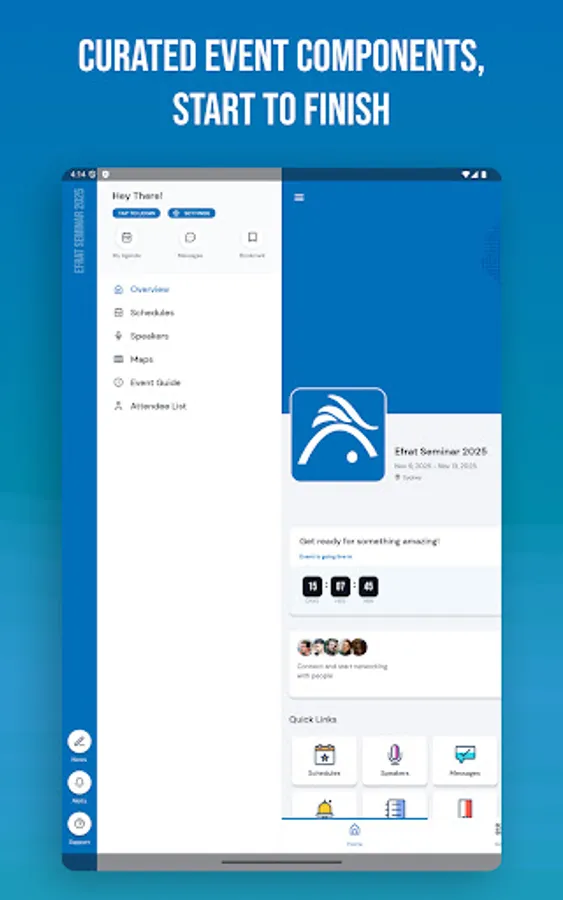This screenshot has height=900, width=563.
Task: Click the countdown days box
Action: point(312,586)
